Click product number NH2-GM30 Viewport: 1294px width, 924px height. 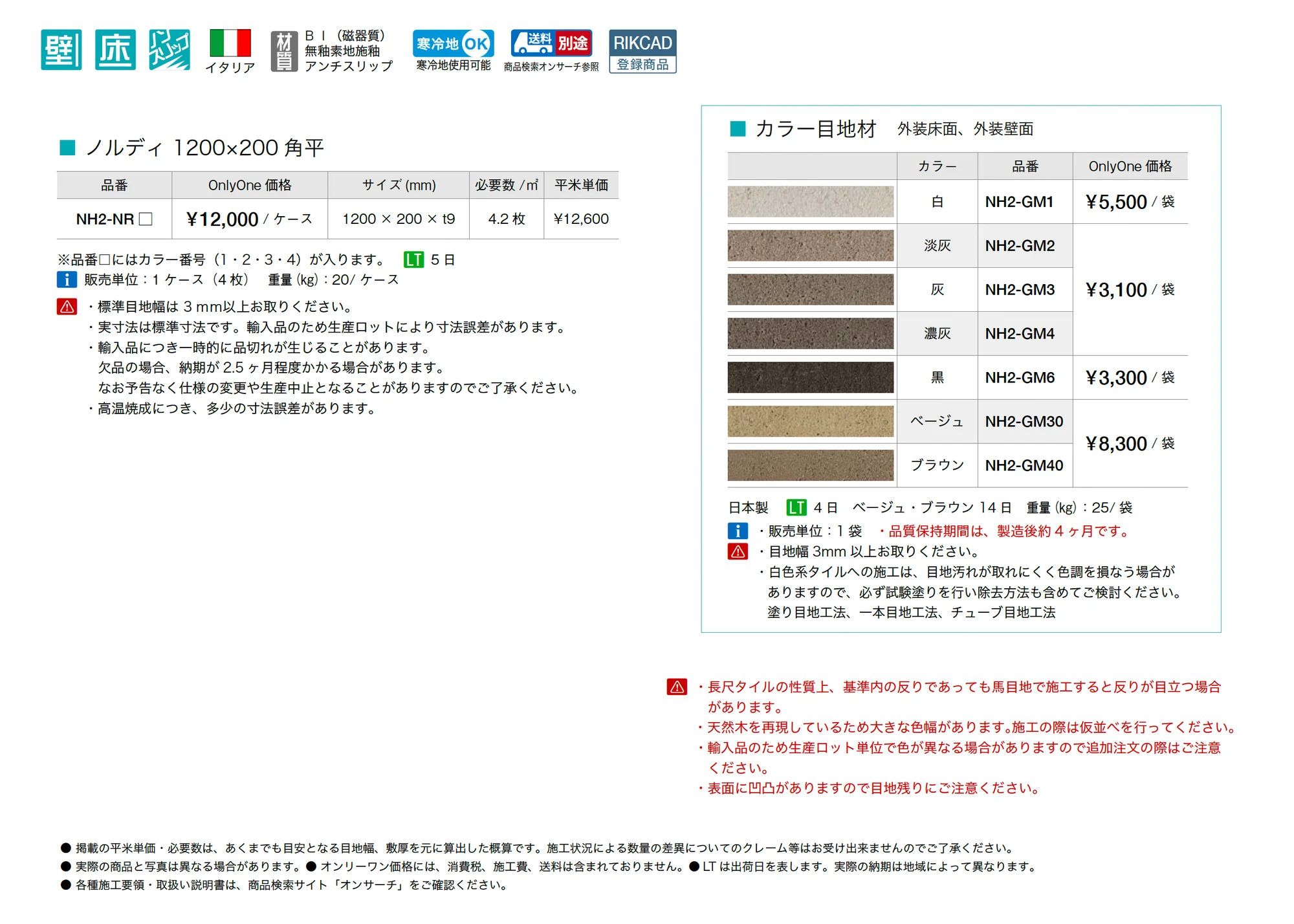click(x=1024, y=422)
